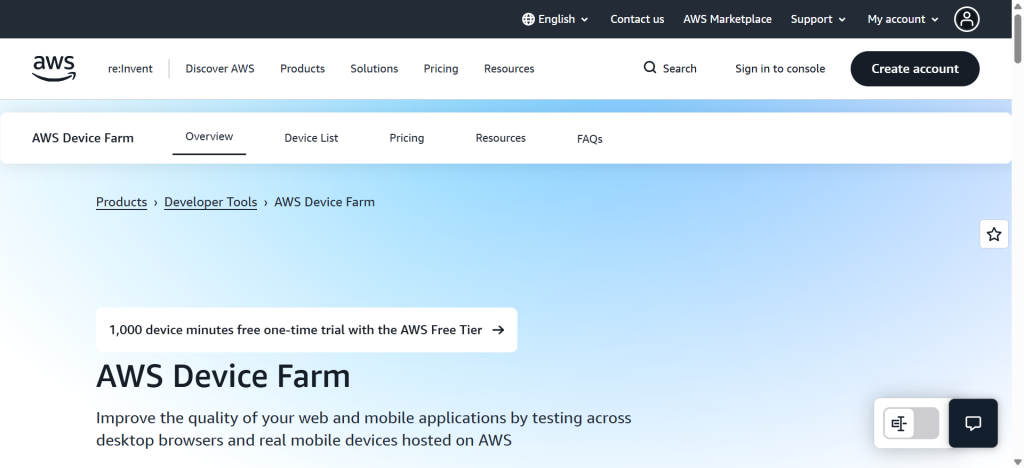The height and width of the screenshot is (468, 1024).
Task: Click the page vertical scrollbar thumb
Action: pyautogui.click(x=1017, y=38)
